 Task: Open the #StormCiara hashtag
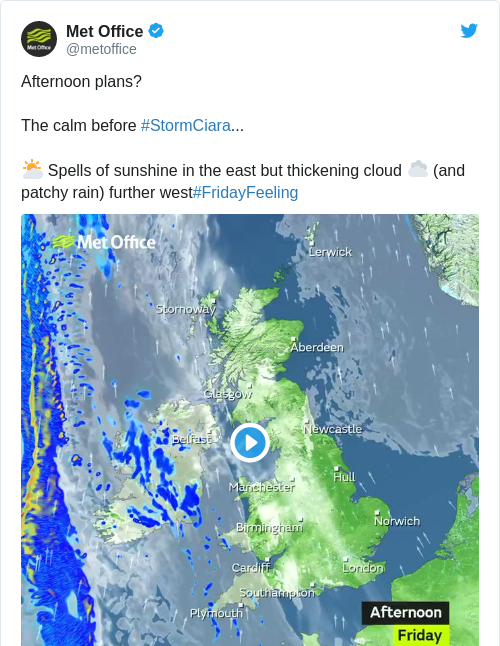tap(185, 125)
